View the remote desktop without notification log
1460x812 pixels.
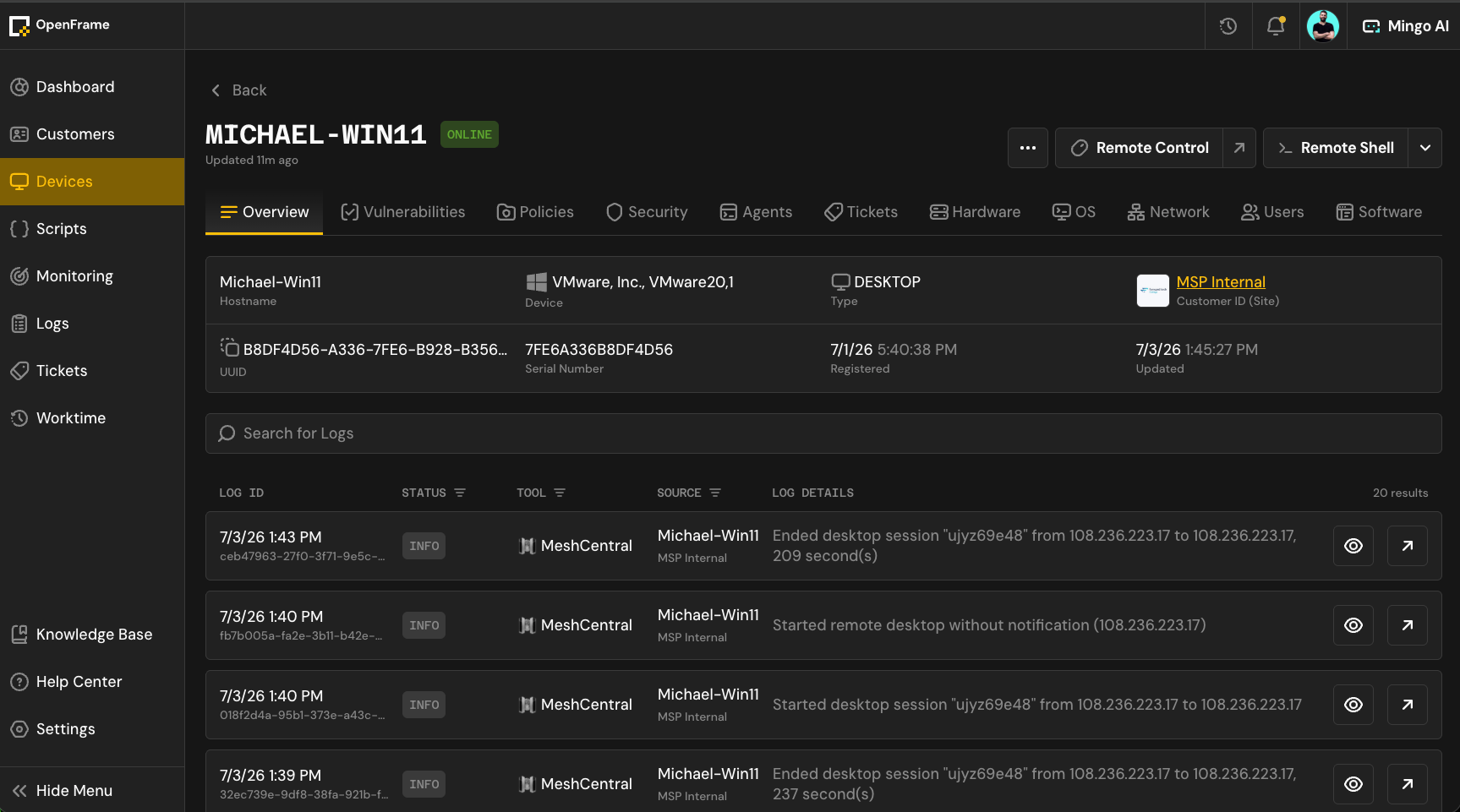pos(1353,625)
